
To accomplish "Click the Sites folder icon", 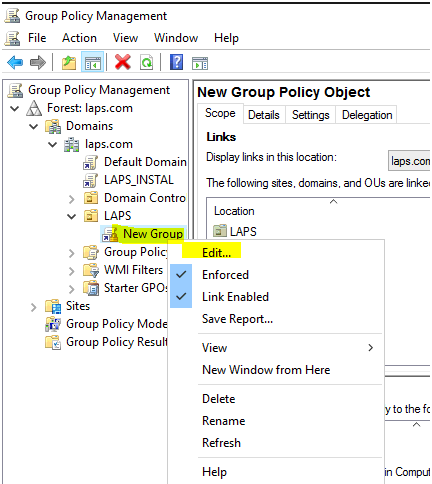I will tap(53, 306).
